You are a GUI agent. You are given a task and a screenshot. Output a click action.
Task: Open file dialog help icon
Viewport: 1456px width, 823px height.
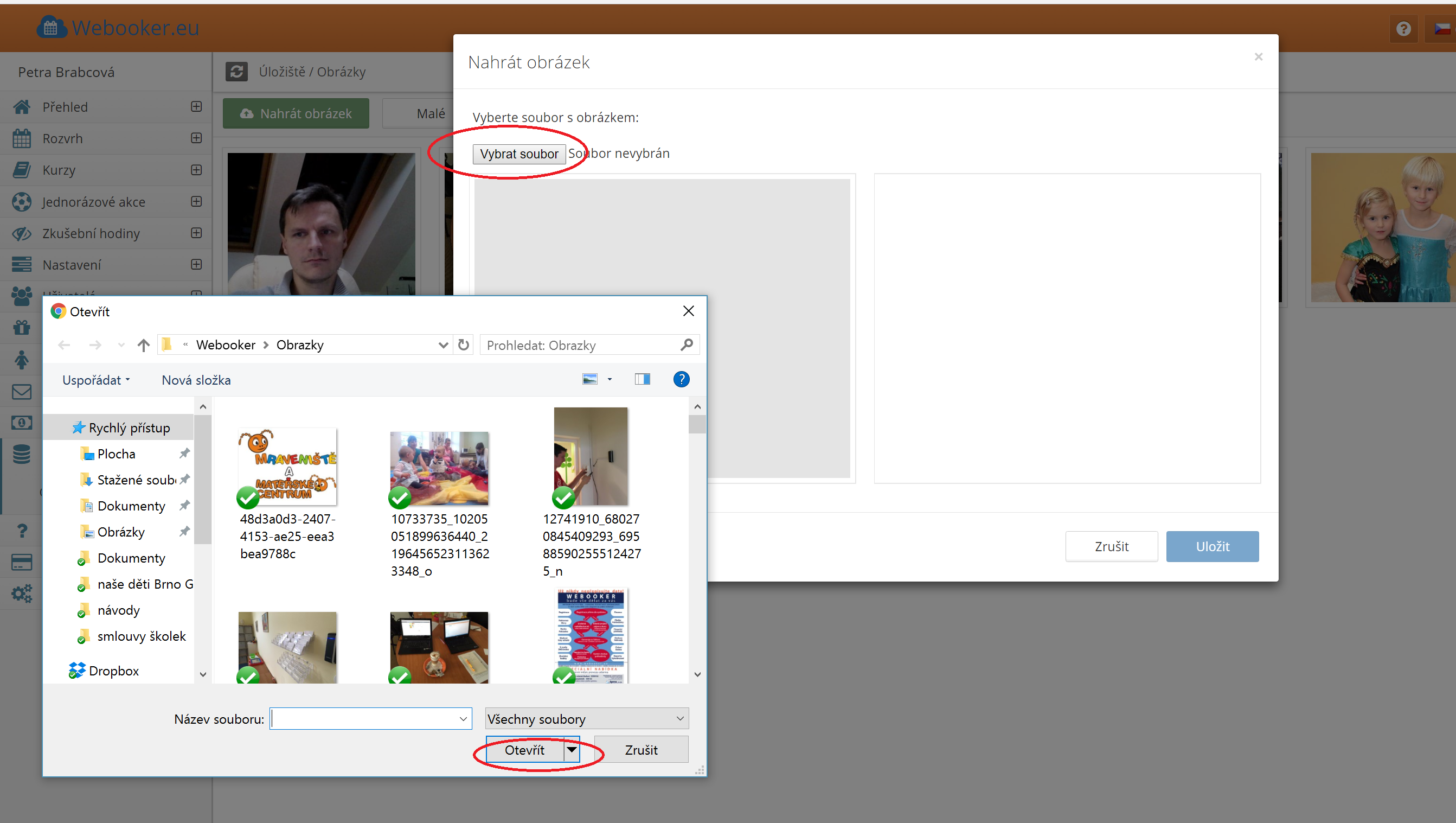click(x=681, y=380)
